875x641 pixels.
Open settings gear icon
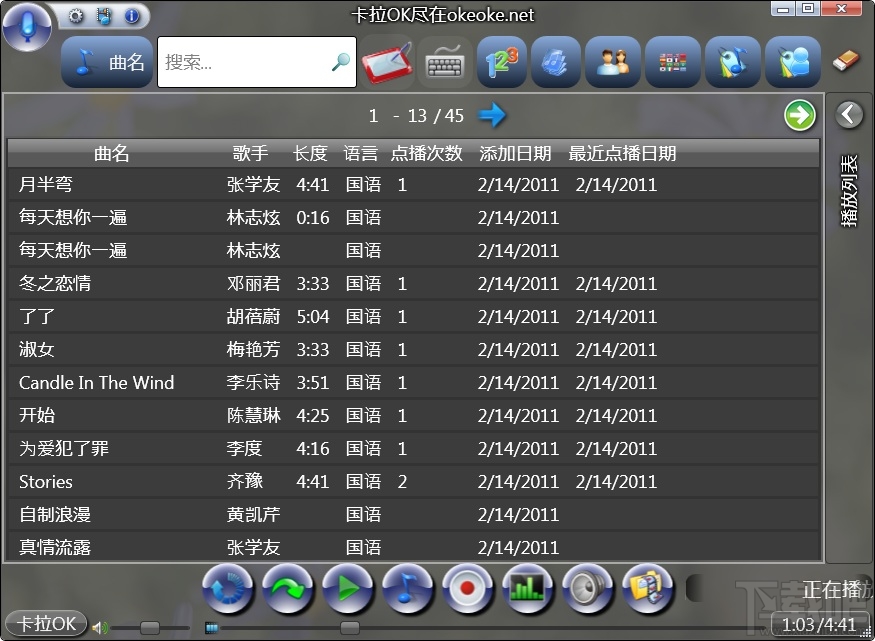[x=76, y=16]
